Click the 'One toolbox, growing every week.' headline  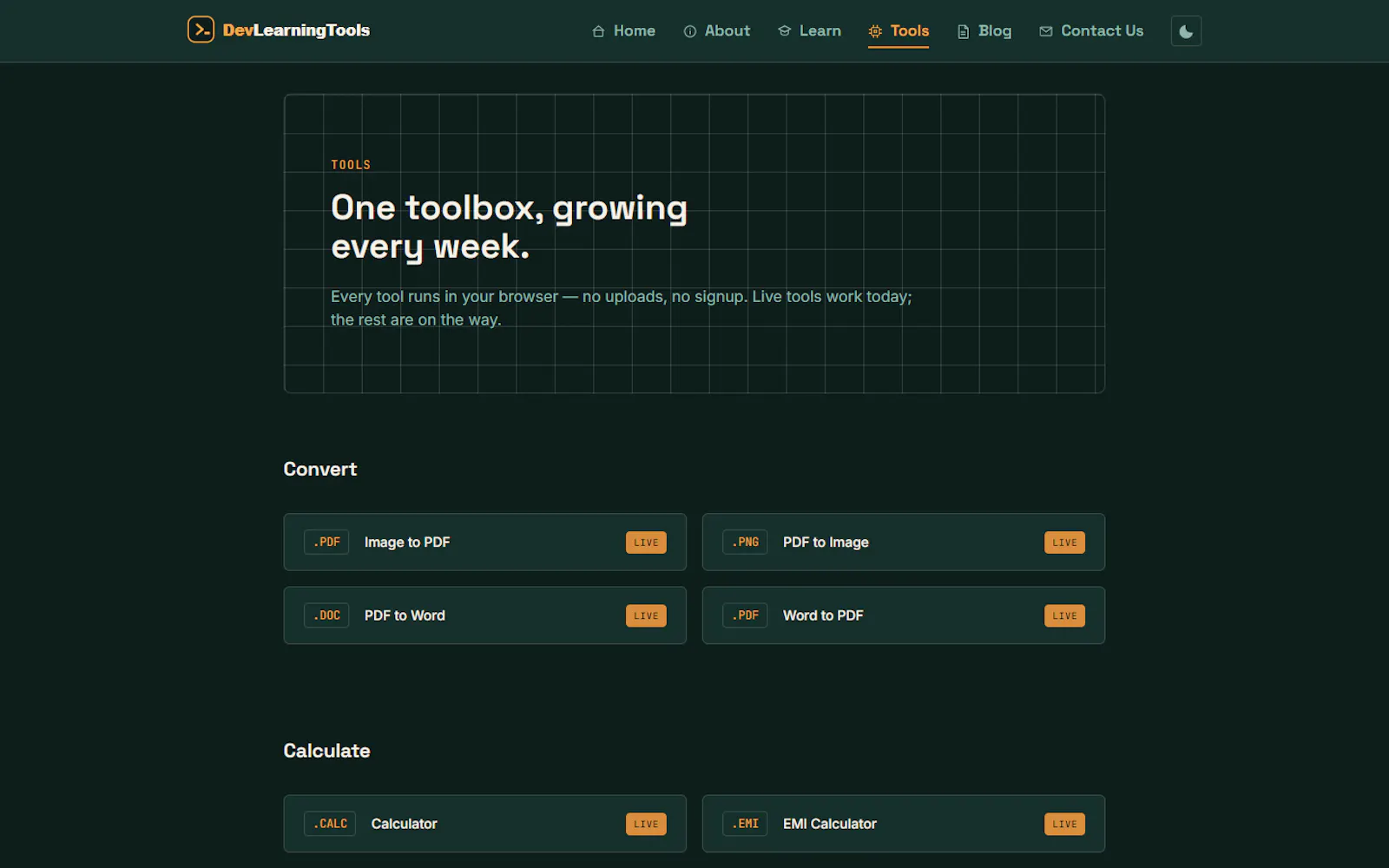509,227
